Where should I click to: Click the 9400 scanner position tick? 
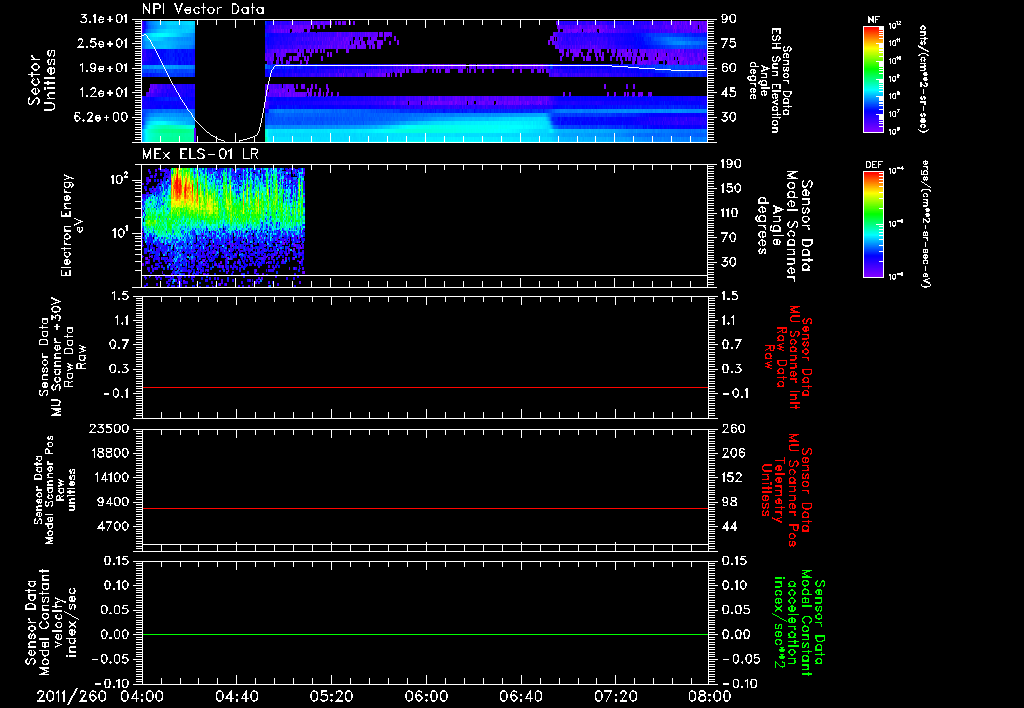114,502
